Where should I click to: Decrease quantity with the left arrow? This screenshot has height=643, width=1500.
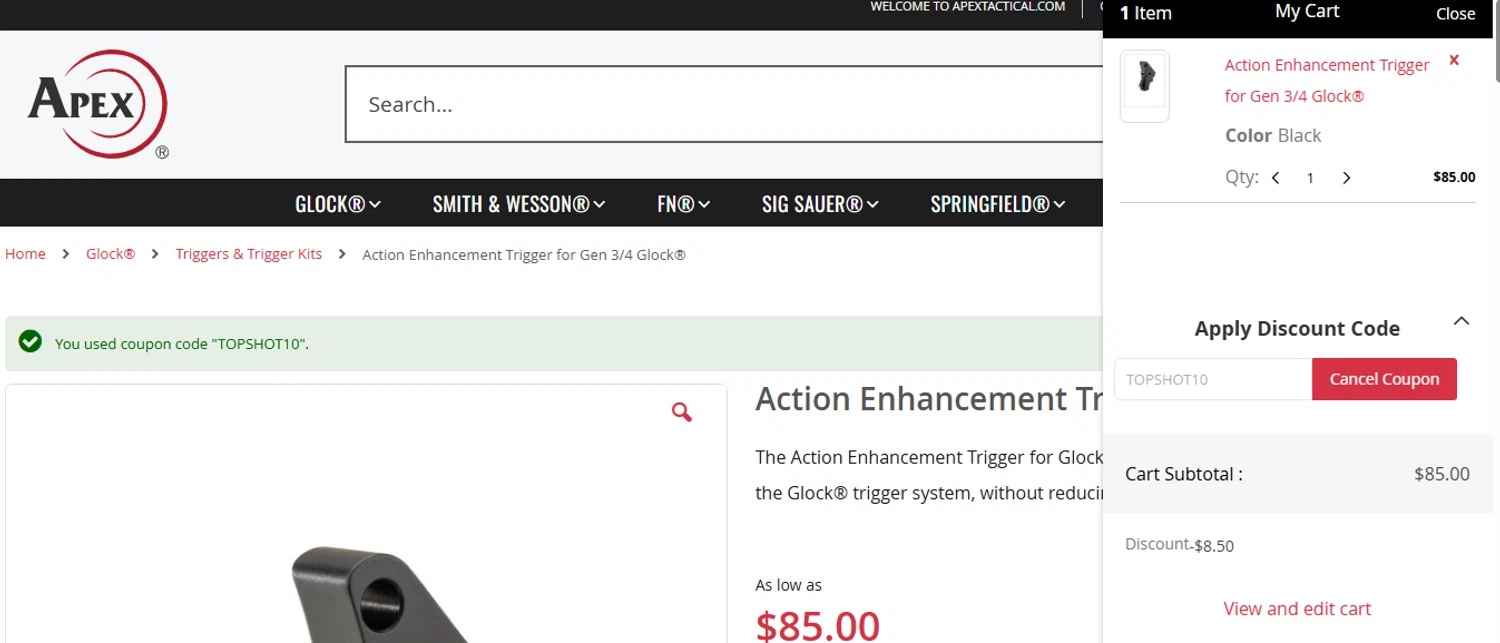(x=1276, y=178)
